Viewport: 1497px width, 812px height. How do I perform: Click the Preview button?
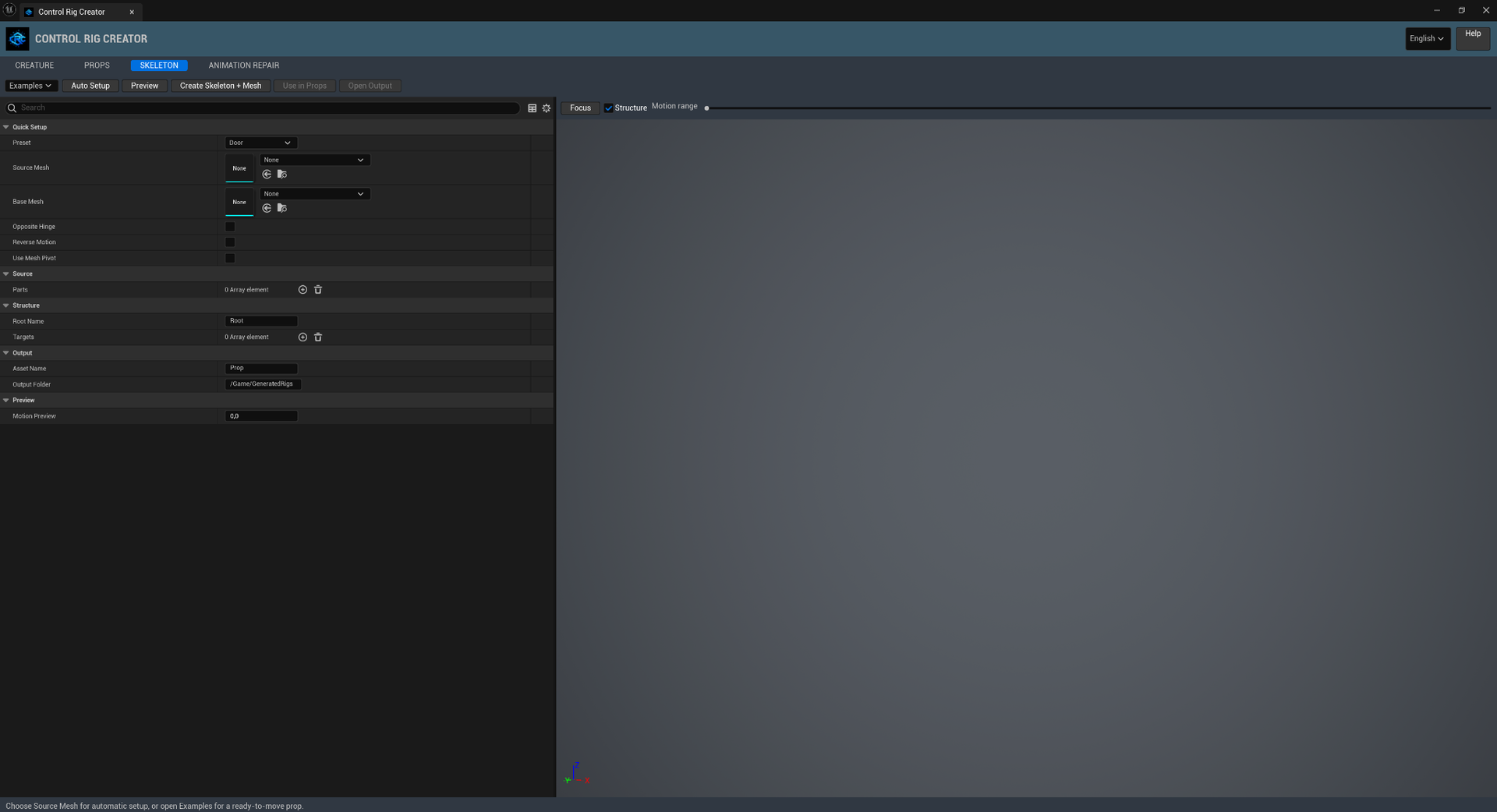tap(144, 86)
